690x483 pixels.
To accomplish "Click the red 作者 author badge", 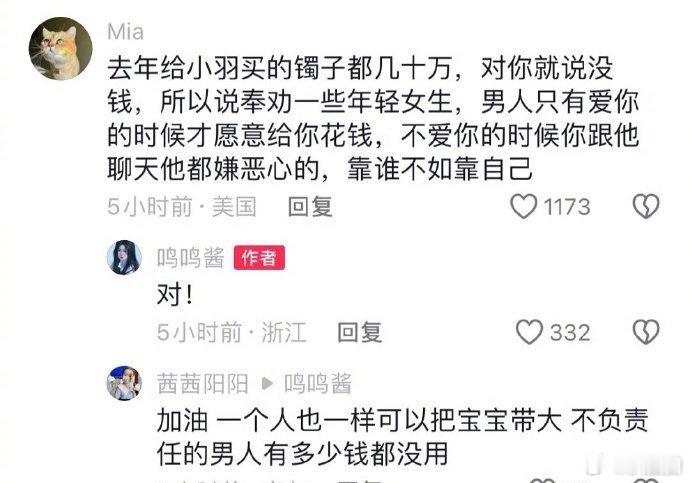I will pyautogui.click(x=259, y=258).
